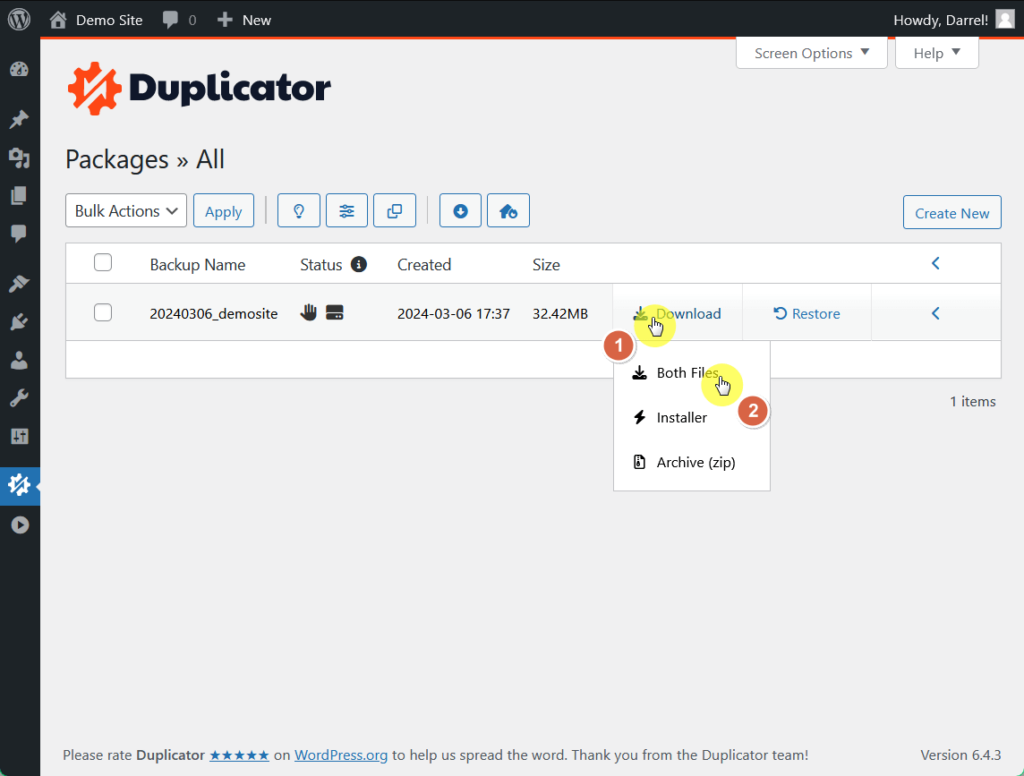
Task: Open the WordPress logo menu
Action: pos(19,19)
